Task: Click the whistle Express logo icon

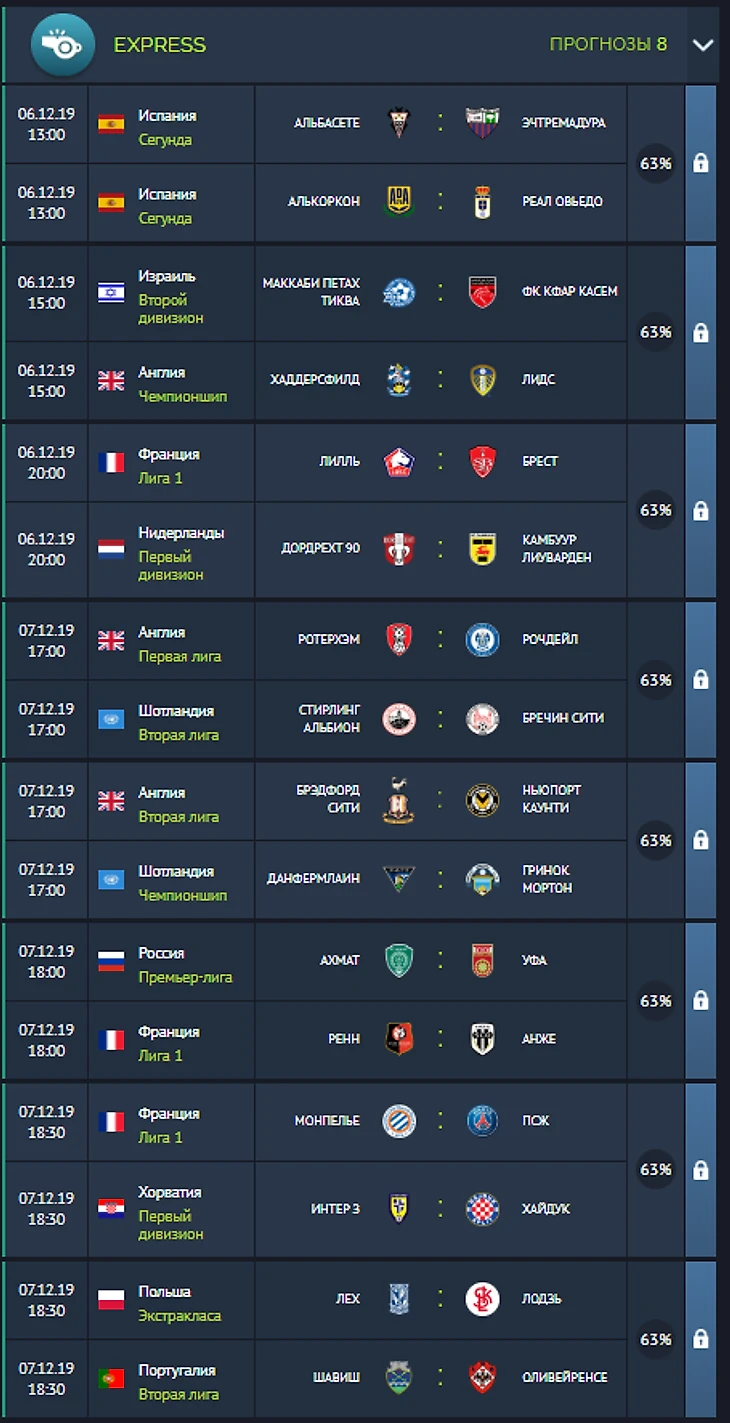Action: click(x=63, y=44)
